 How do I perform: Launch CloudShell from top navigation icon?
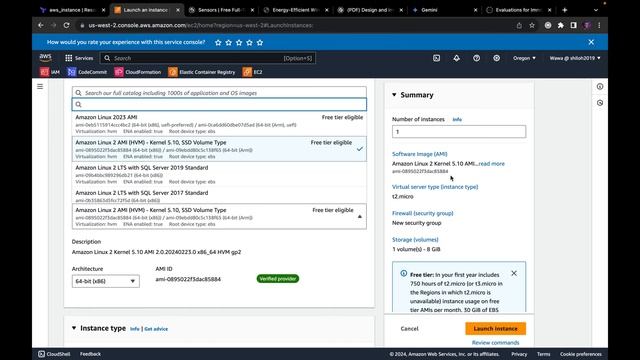tap(436, 58)
